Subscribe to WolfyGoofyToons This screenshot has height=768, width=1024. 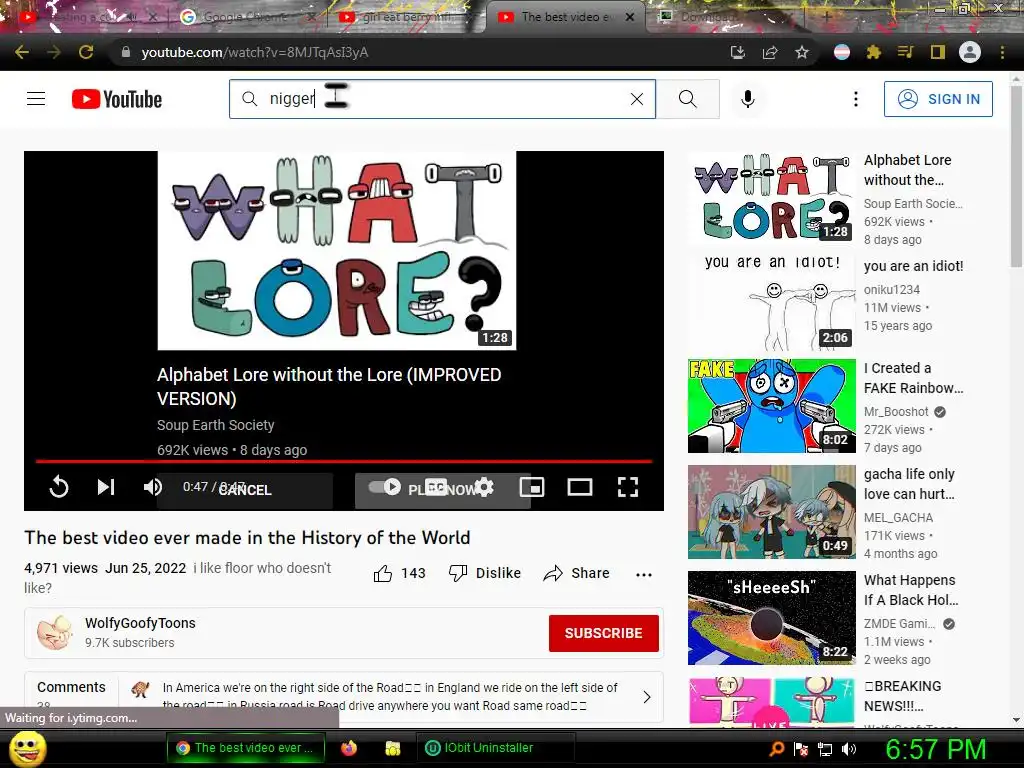click(x=603, y=633)
